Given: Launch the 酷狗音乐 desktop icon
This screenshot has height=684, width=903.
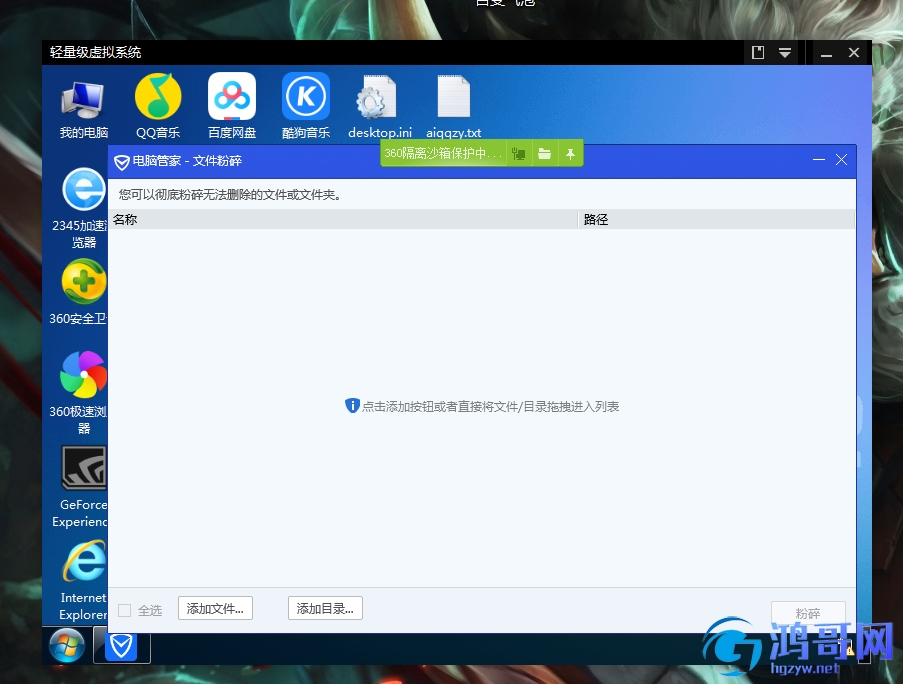Looking at the screenshot, I should click(x=306, y=108).
